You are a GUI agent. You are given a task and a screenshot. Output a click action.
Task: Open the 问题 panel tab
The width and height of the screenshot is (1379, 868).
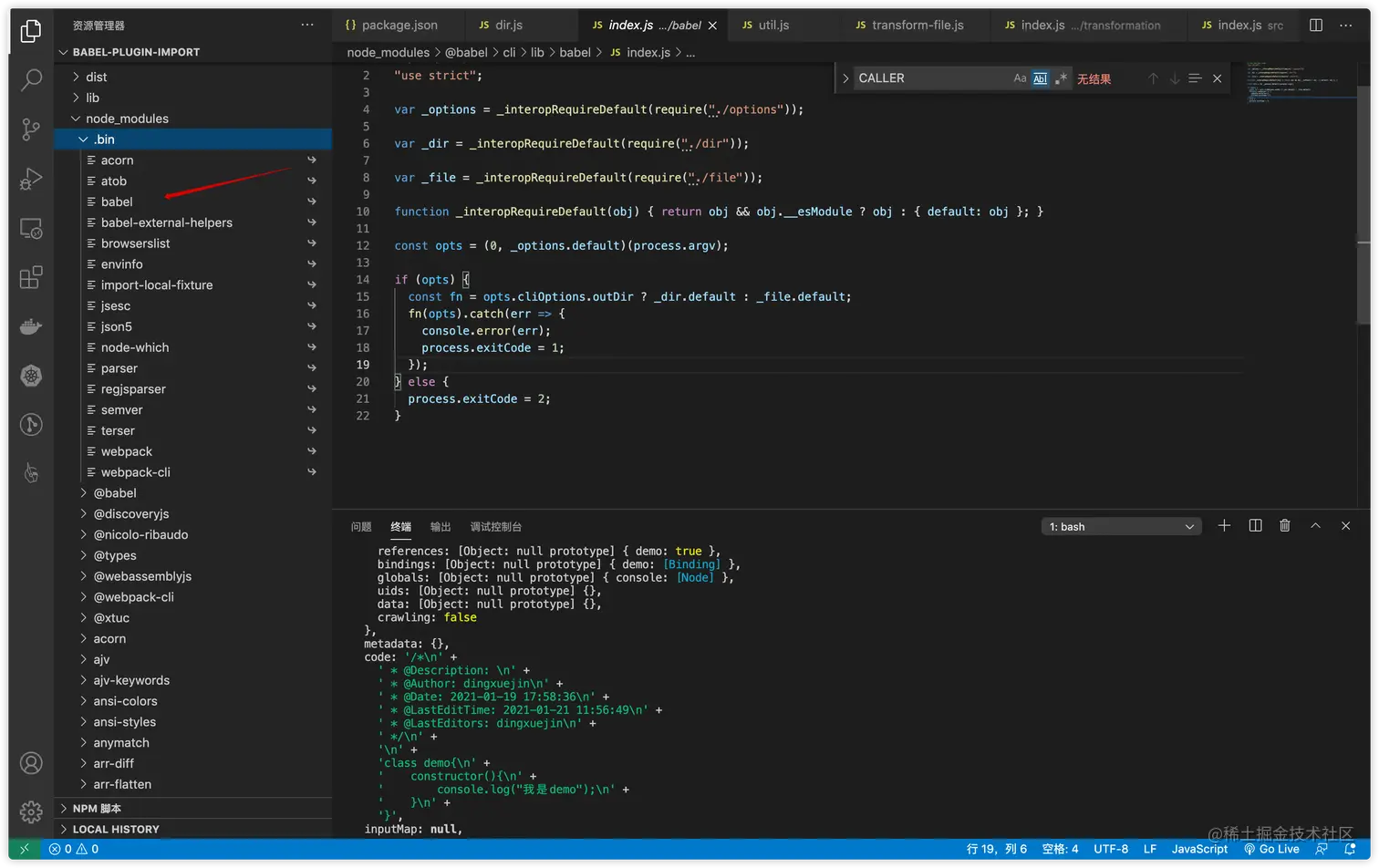tap(361, 527)
